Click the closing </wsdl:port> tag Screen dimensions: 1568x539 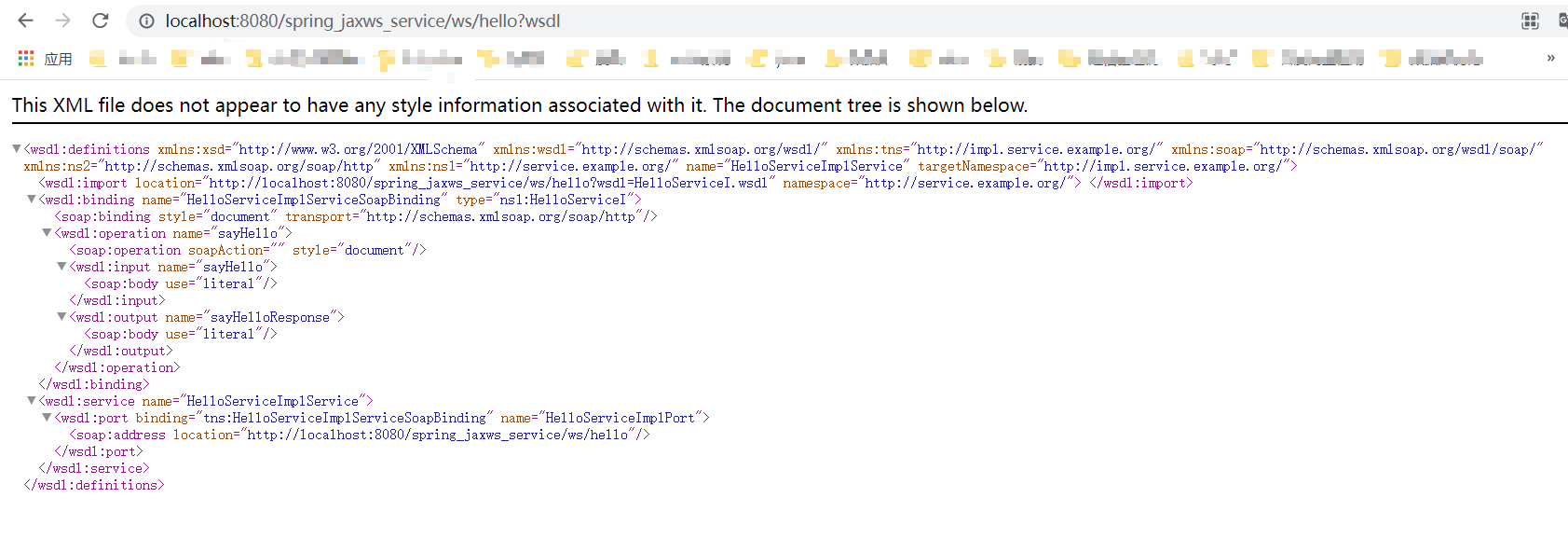pyautogui.click(x=99, y=451)
